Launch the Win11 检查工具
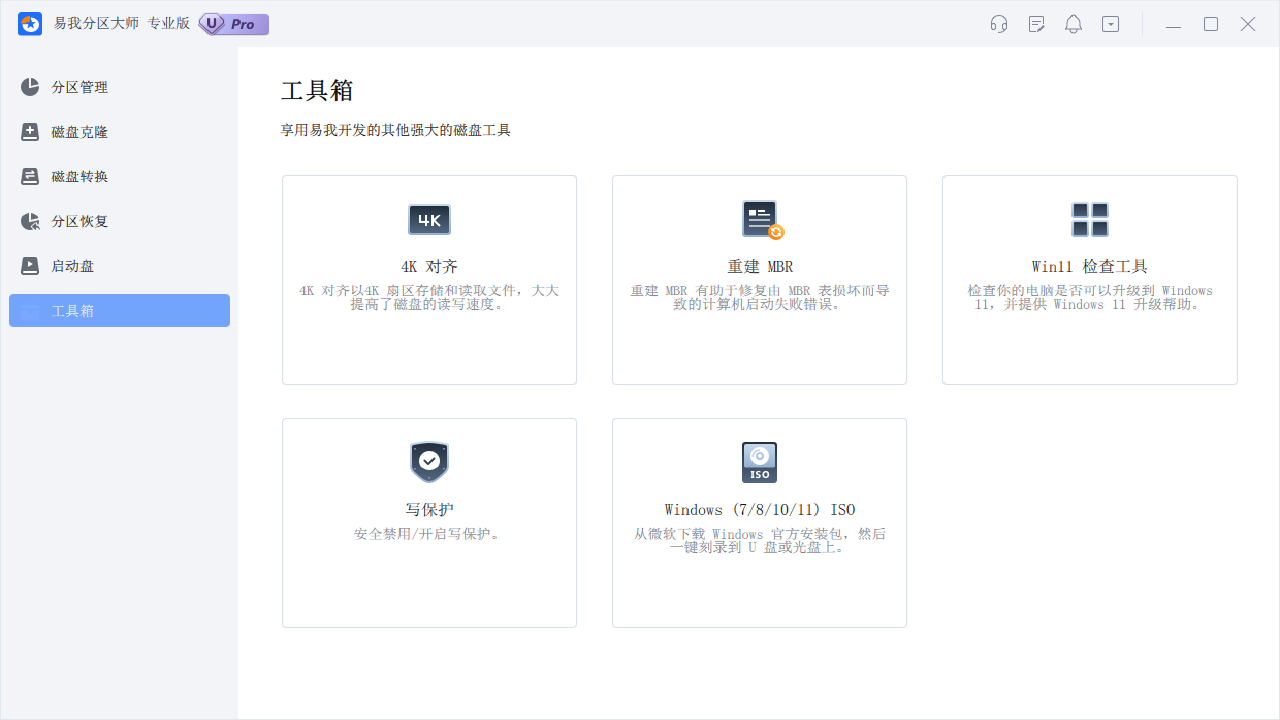The height and width of the screenshot is (720, 1280). coord(1089,280)
